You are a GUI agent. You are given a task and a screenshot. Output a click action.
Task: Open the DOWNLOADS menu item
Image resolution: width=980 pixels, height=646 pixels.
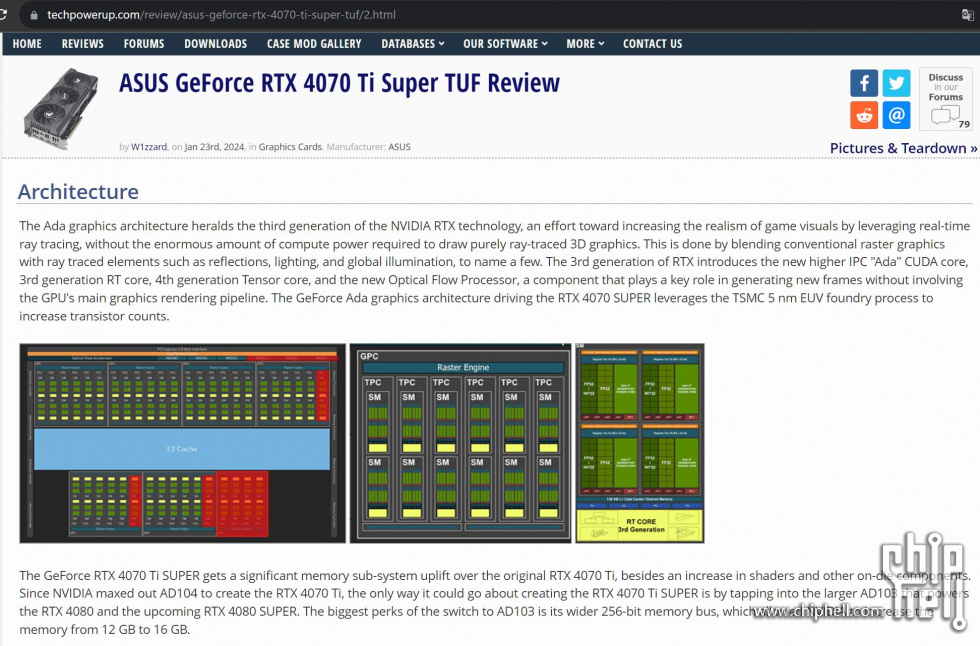pos(216,44)
